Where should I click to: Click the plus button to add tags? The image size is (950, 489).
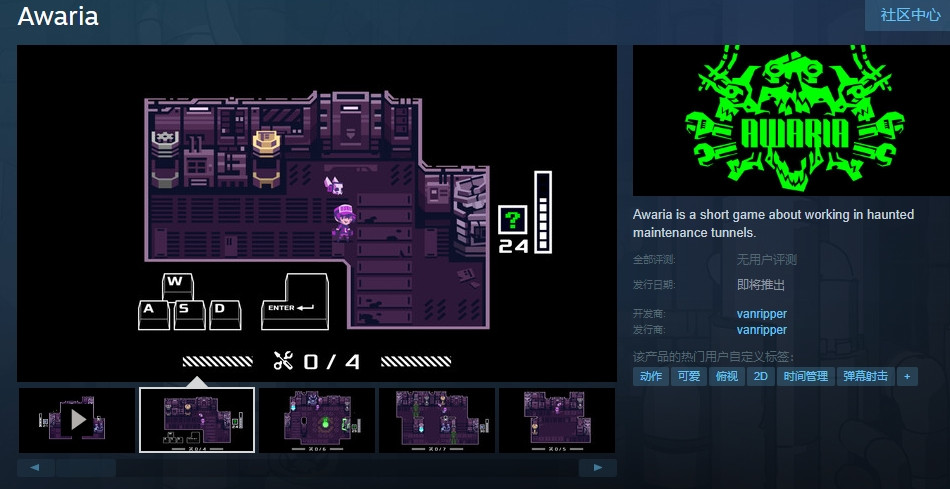coord(907,376)
